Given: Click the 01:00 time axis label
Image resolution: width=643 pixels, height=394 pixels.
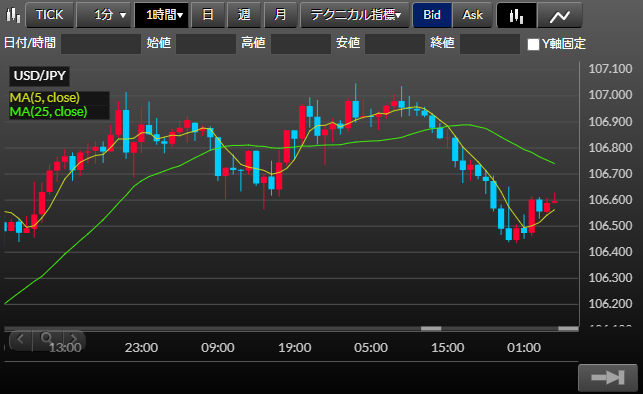Looking at the screenshot, I should tap(524, 348).
